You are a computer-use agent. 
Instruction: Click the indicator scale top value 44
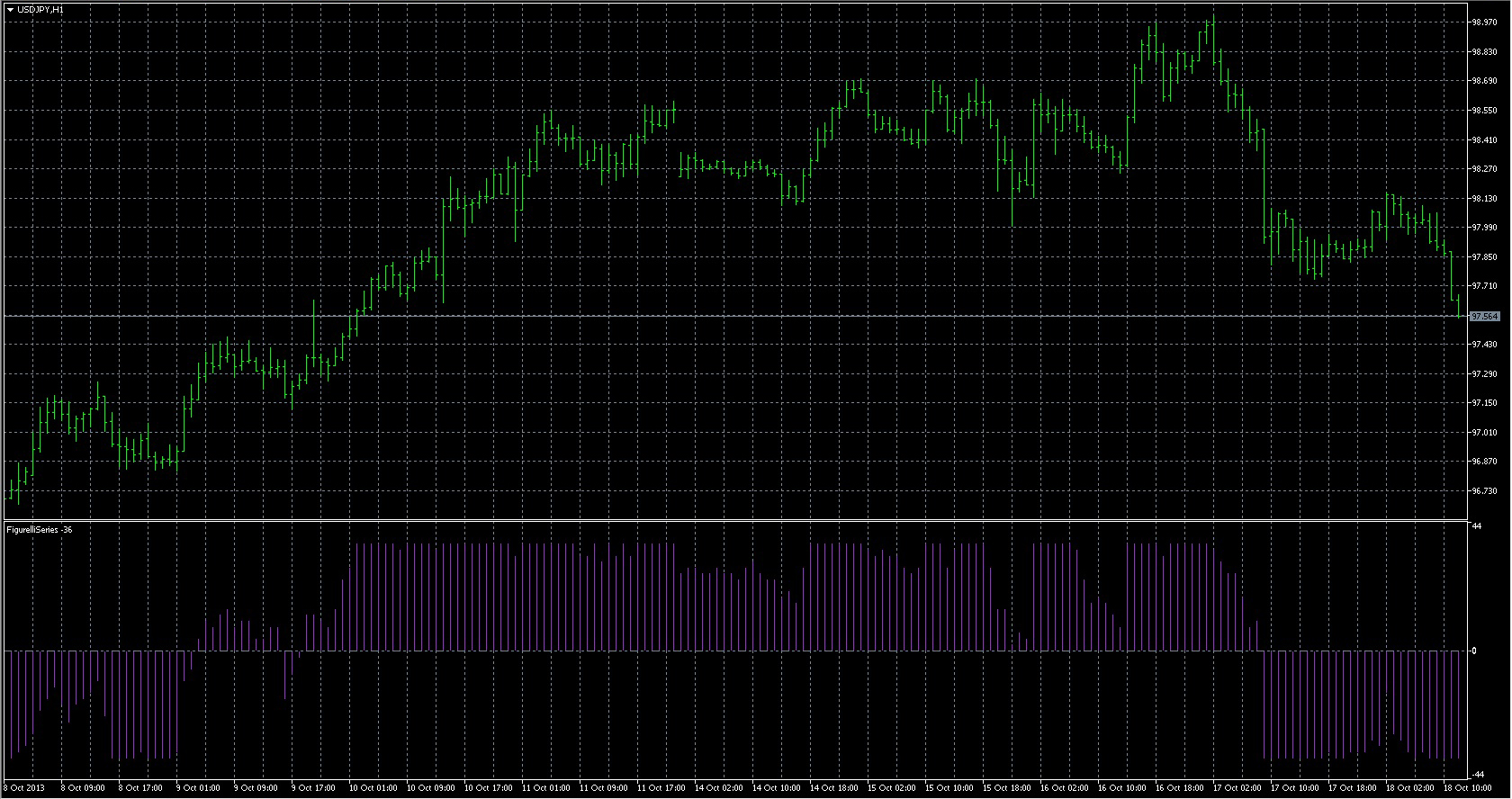click(1476, 526)
